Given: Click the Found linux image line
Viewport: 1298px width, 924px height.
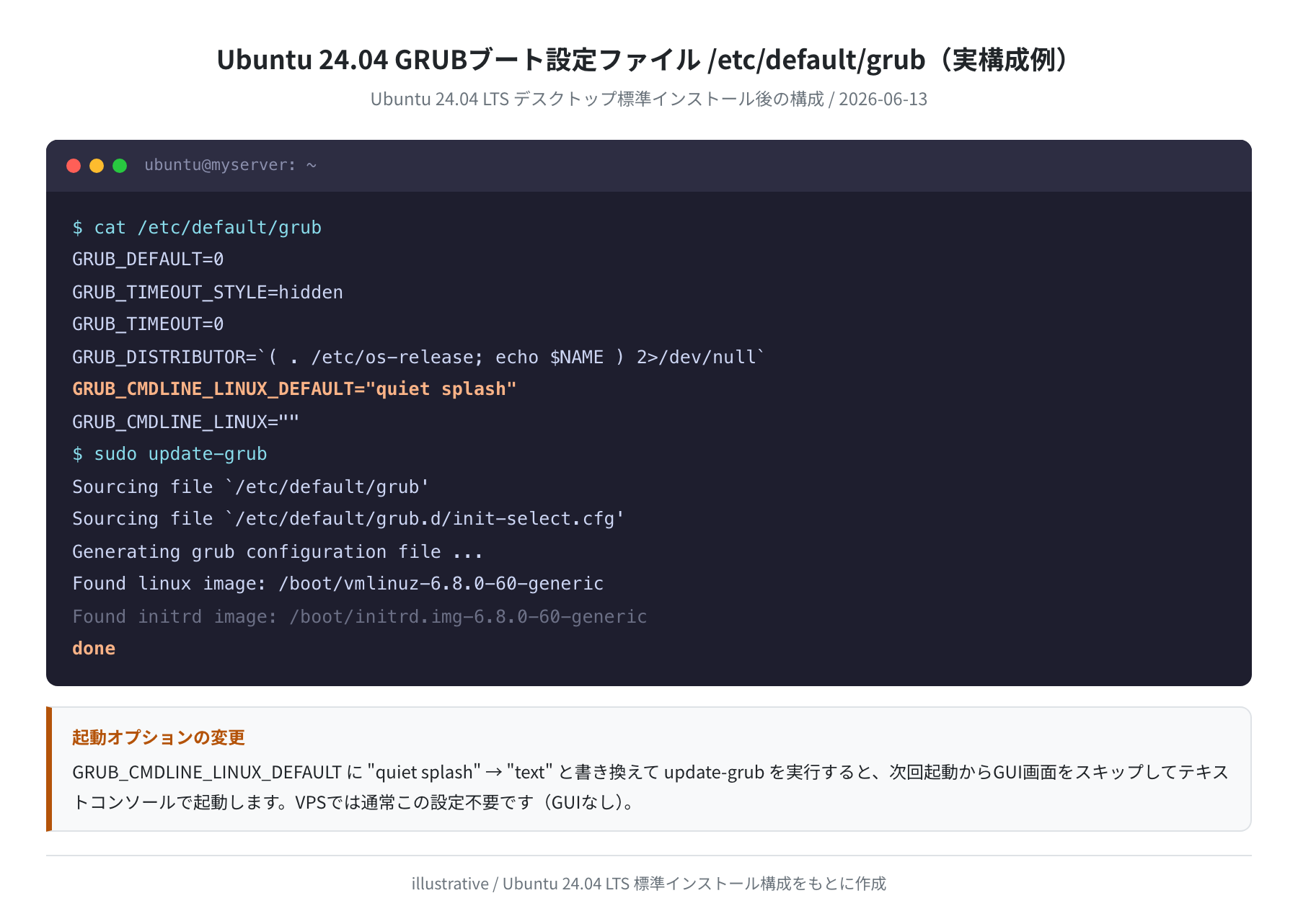Looking at the screenshot, I should tap(338, 584).
